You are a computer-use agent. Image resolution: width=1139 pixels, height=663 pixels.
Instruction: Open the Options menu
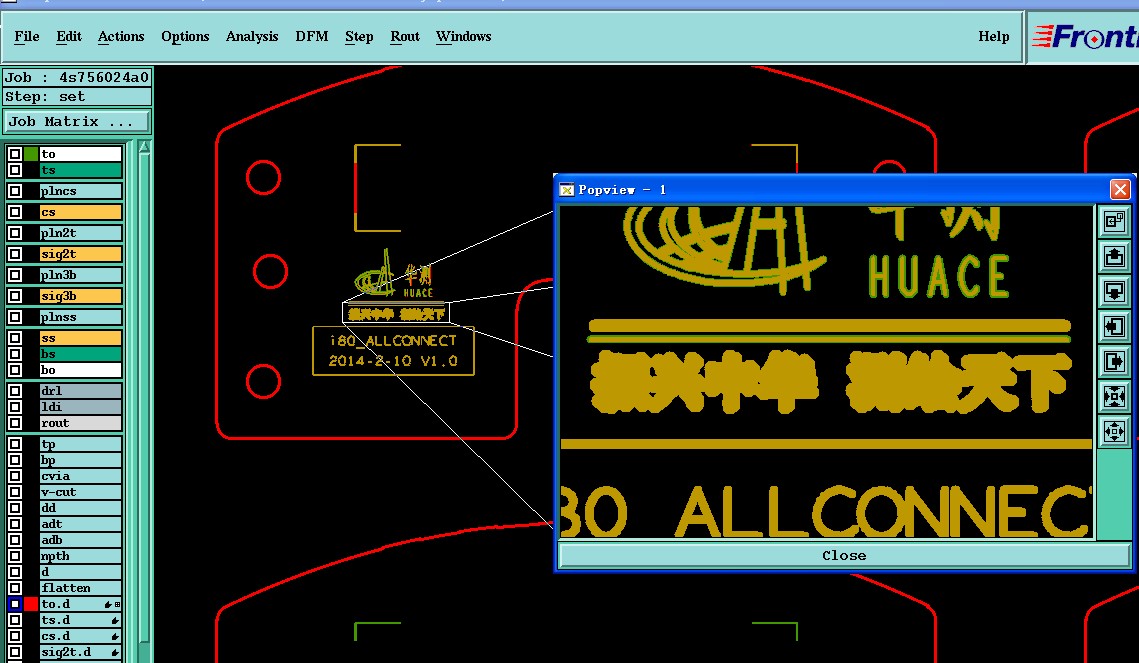point(185,36)
